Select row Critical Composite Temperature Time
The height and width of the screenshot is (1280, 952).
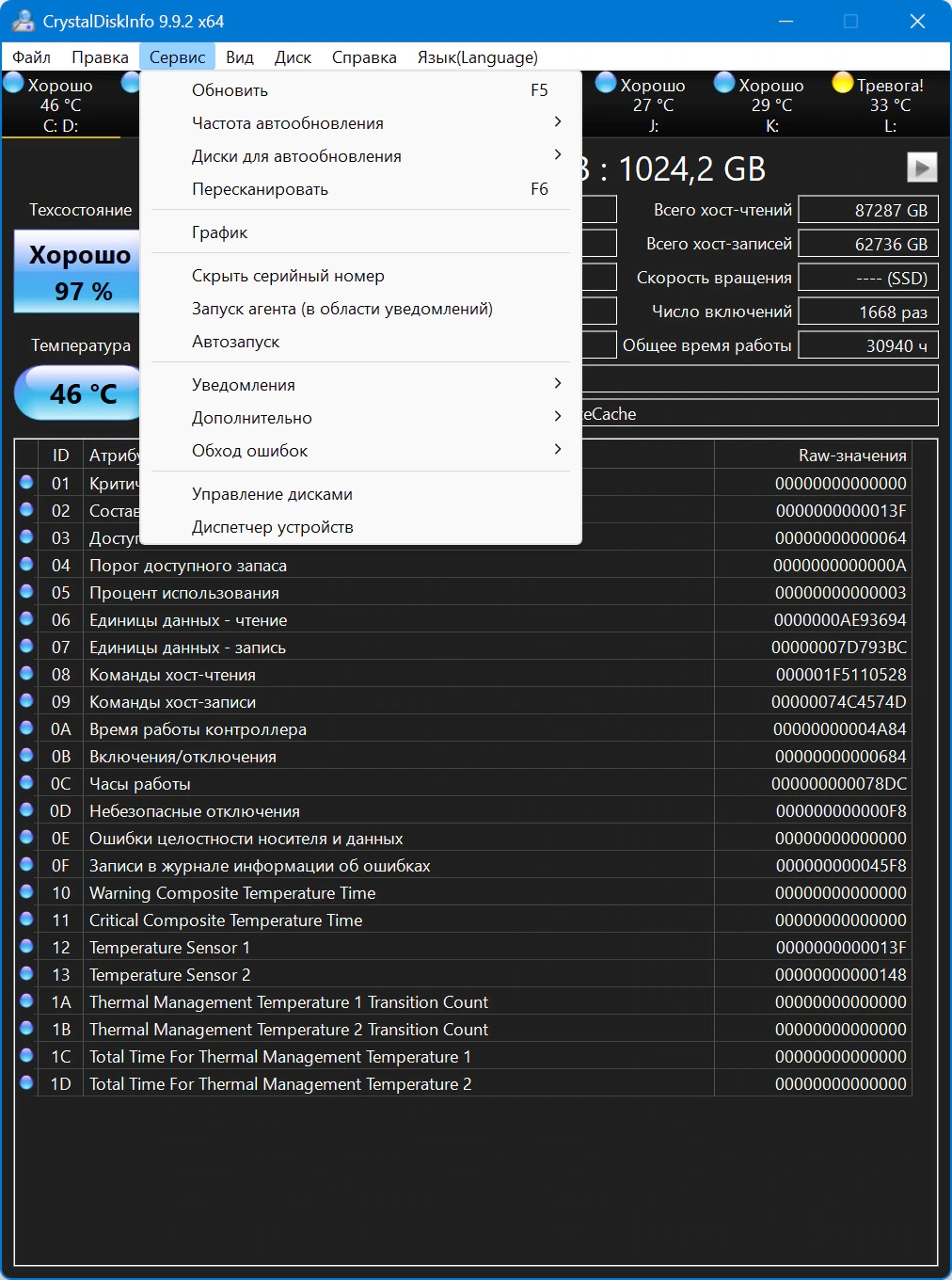point(464,920)
